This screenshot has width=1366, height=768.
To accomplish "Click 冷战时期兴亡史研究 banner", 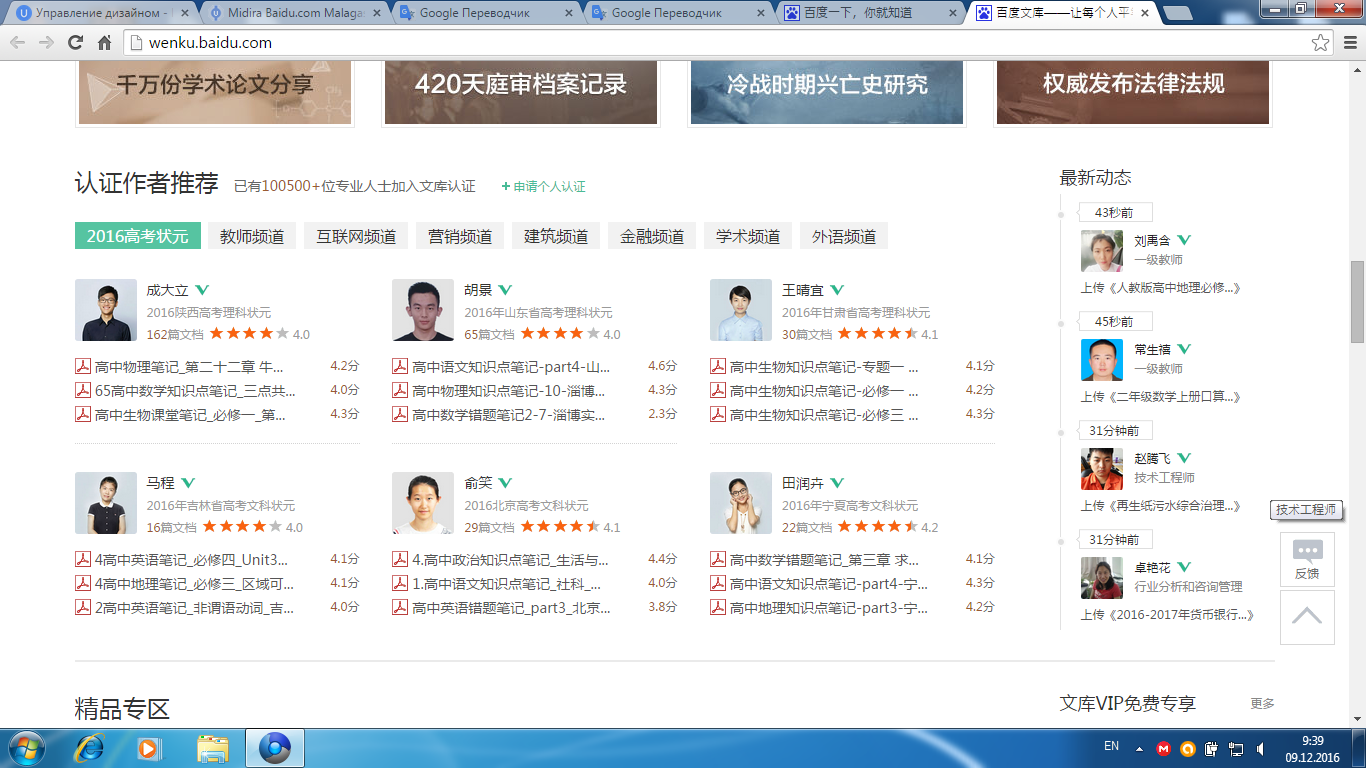I will 827,92.
